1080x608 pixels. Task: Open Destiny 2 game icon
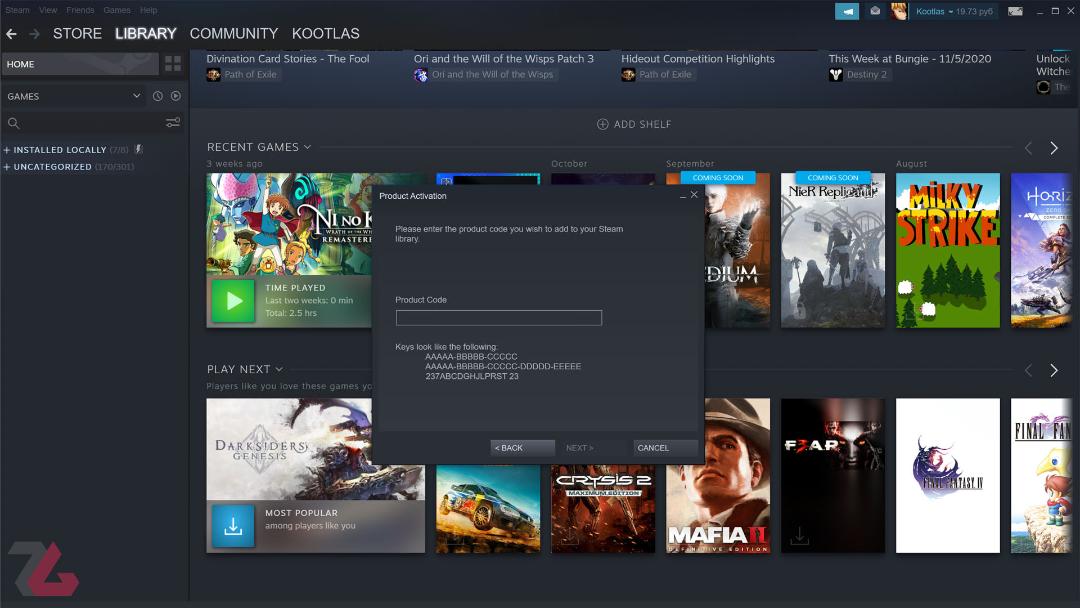pyautogui.click(x=835, y=74)
